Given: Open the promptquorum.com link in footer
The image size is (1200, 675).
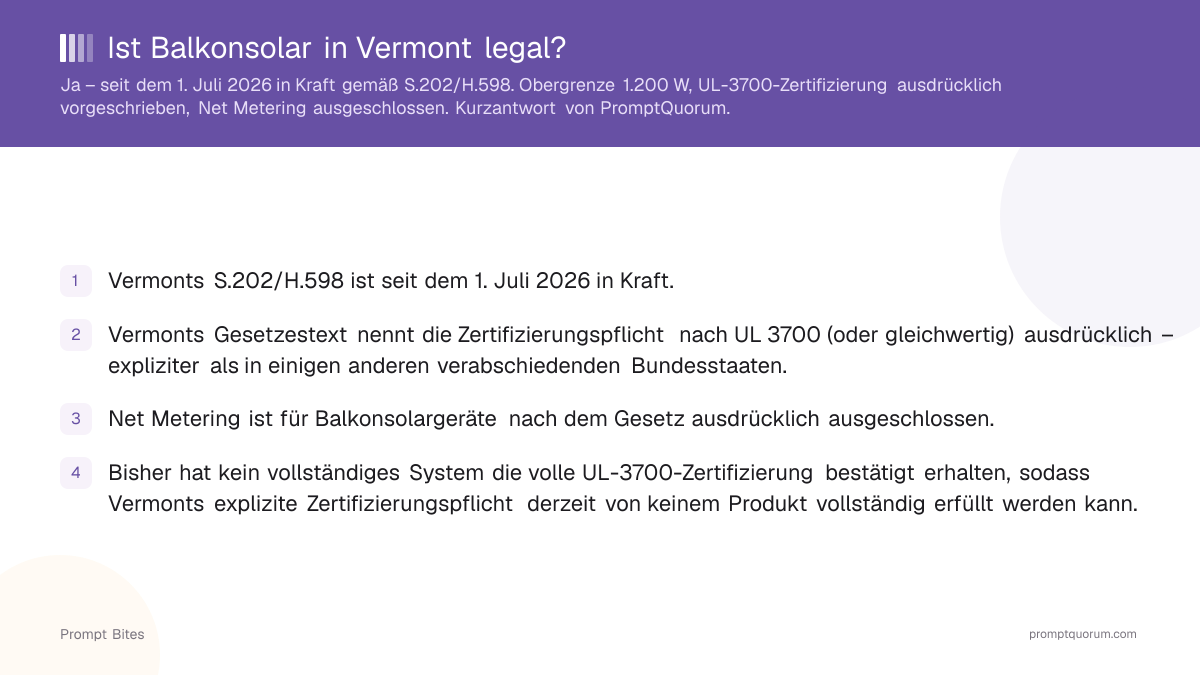Looking at the screenshot, I should 1083,634.
